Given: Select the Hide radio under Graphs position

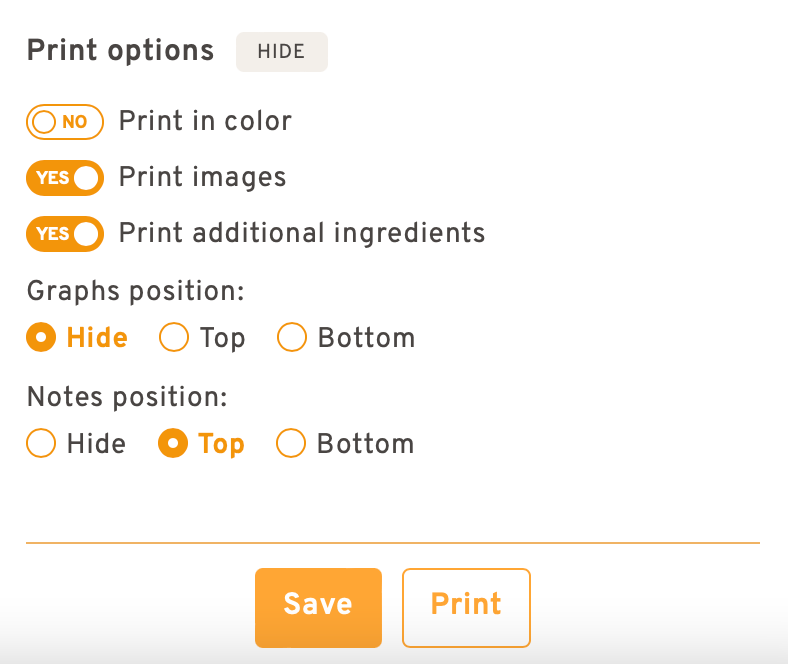Looking at the screenshot, I should point(41,338).
